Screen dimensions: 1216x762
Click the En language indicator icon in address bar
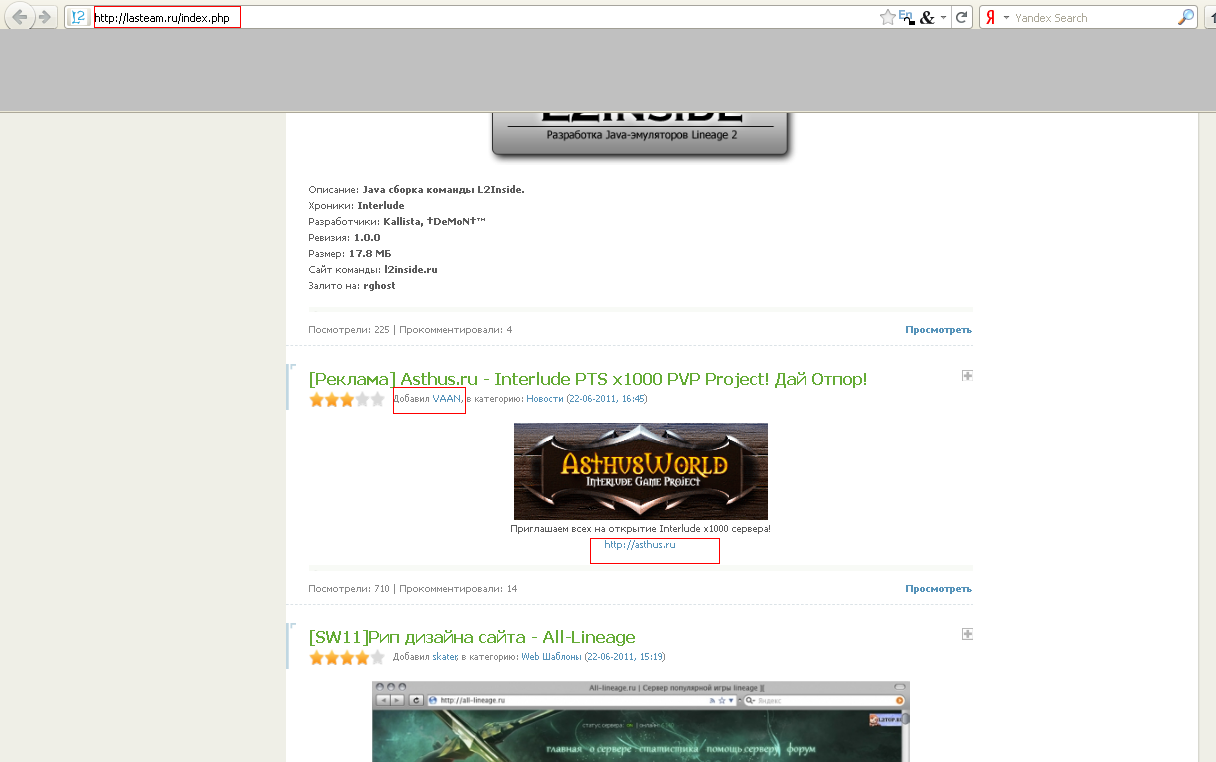click(907, 17)
